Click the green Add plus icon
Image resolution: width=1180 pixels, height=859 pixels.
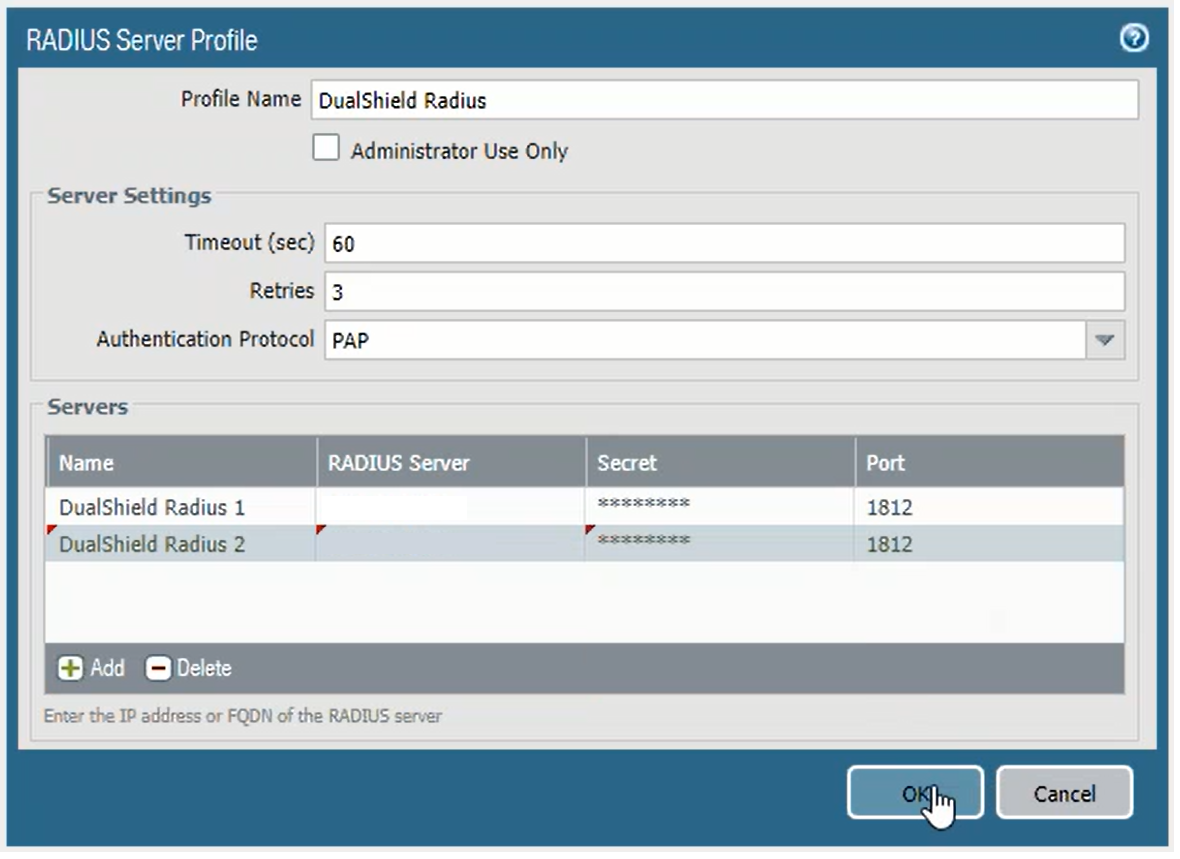(x=70, y=668)
